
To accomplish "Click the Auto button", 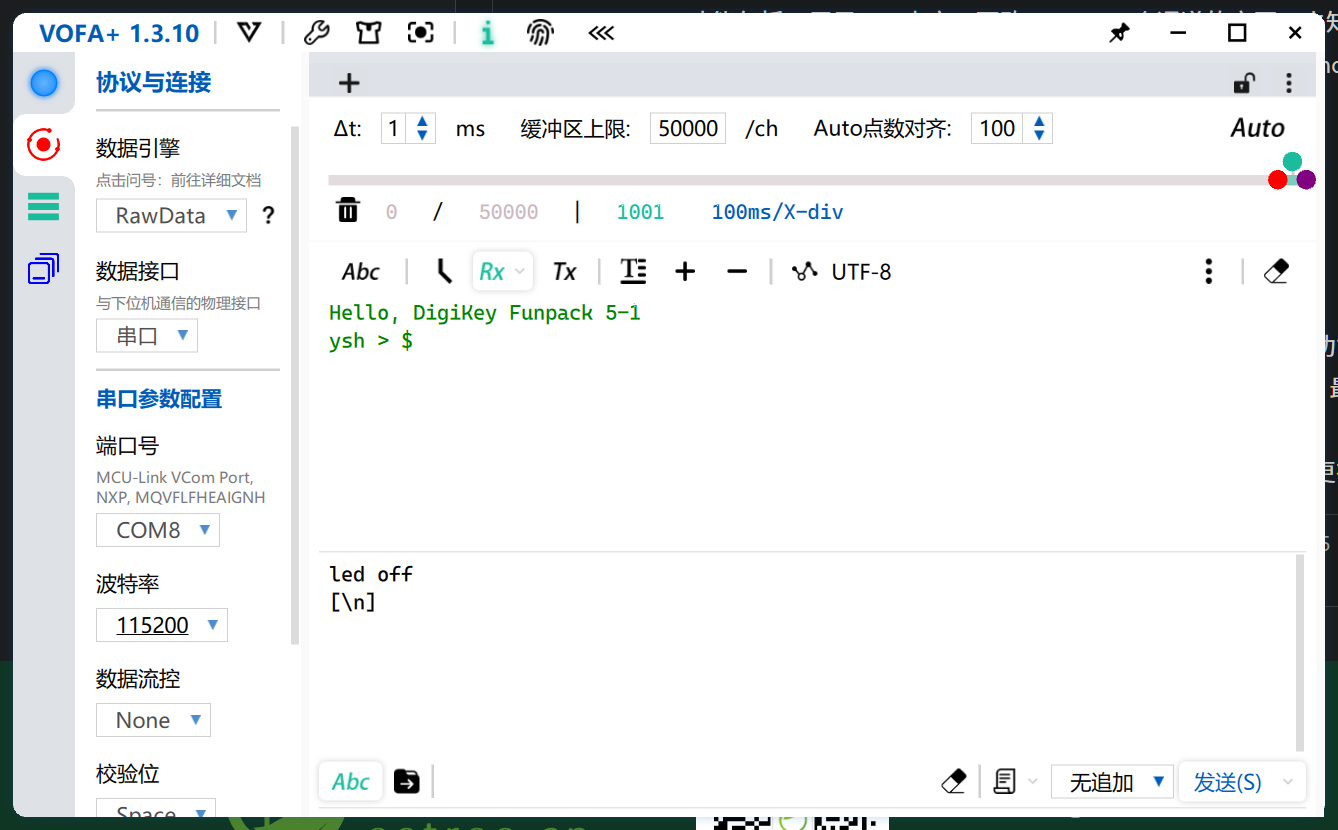I will (1257, 128).
